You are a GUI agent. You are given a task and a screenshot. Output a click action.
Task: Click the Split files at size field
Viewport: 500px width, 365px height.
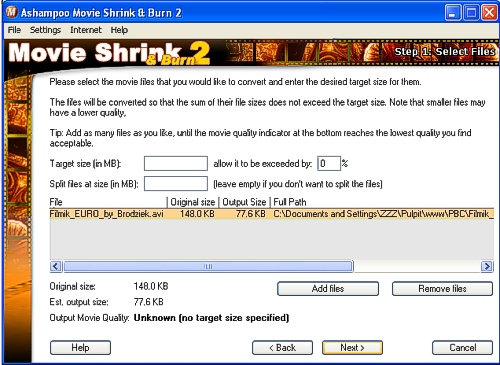pos(176,184)
